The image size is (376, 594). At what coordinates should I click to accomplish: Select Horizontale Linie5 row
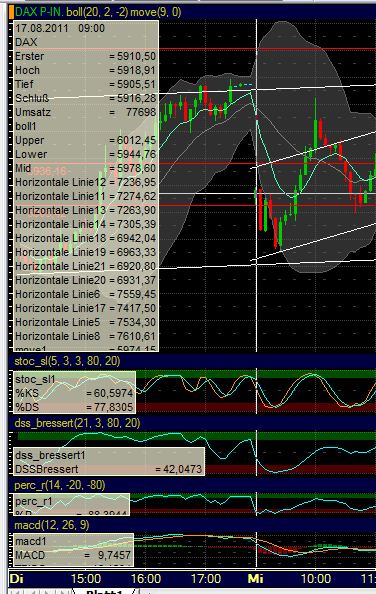click(x=86, y=322)
